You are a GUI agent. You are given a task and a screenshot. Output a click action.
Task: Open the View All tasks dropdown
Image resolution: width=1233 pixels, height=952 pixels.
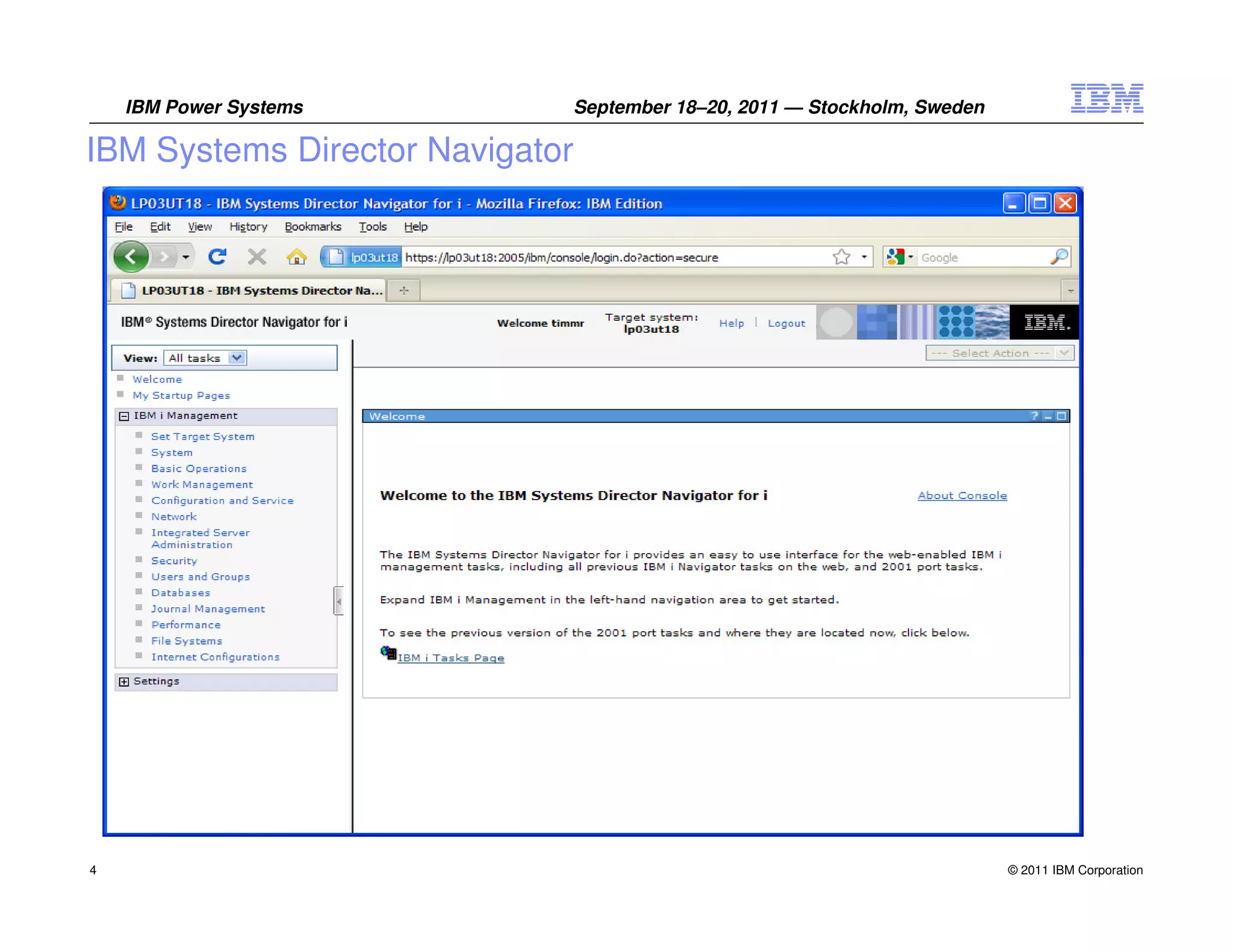205,358
